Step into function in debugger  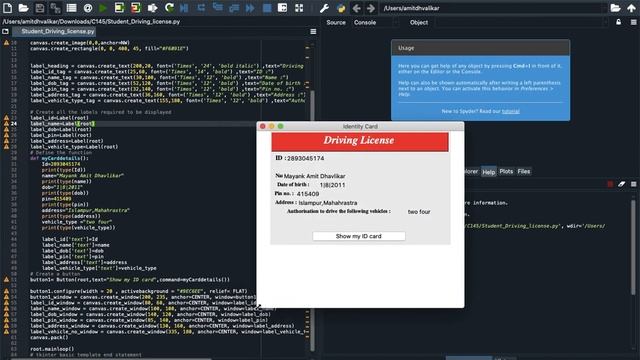point(218,8)
